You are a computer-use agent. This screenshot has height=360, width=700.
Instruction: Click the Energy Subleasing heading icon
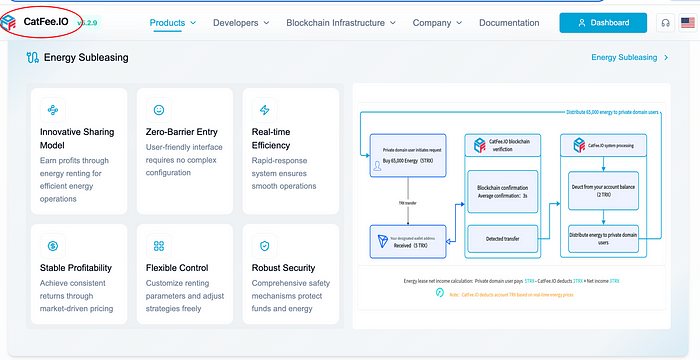coord(33,58)
